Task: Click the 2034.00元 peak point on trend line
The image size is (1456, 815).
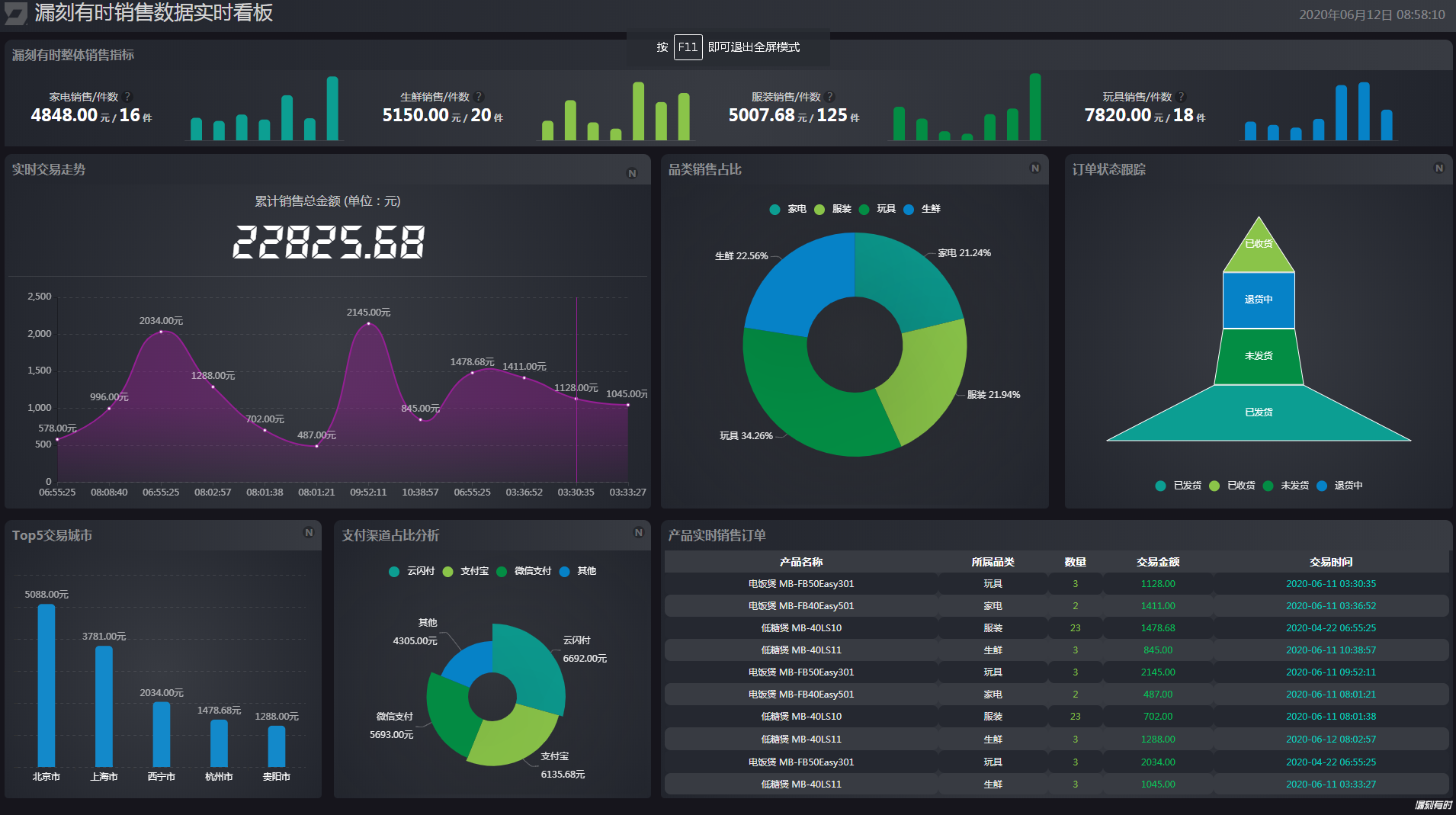Action: click(161, 332)
